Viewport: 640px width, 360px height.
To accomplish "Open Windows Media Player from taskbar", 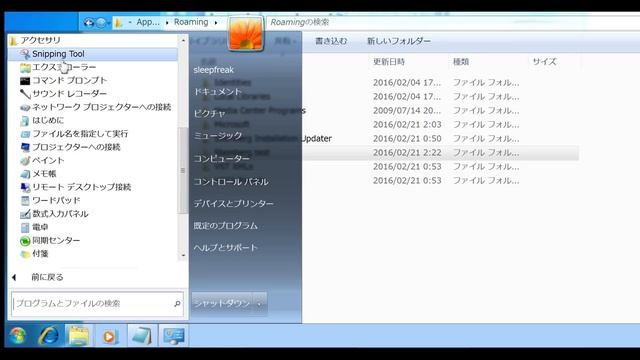I will (110, 336).
